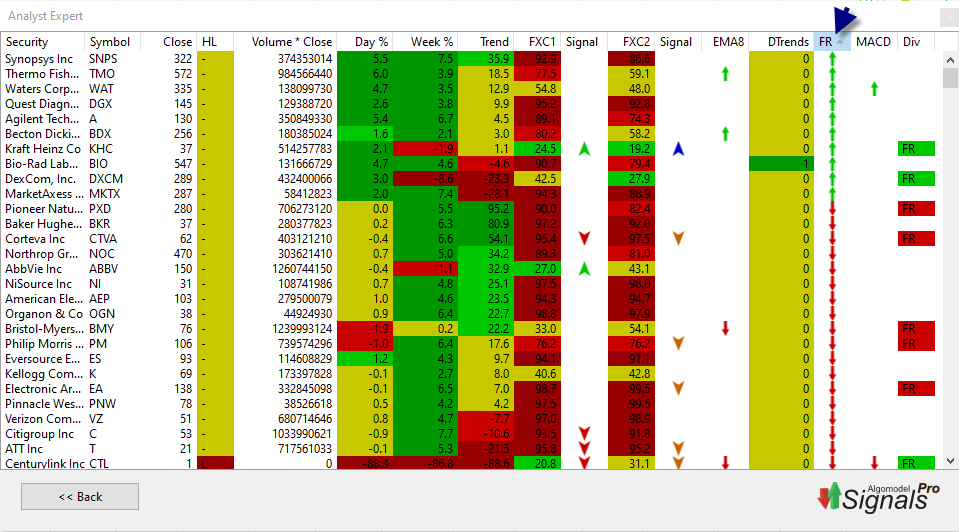Image resolution: width=959 pixels, height=532 pixels.
Task: Click the orange Signal arrow in Corteva row
Action: (678, 238)
